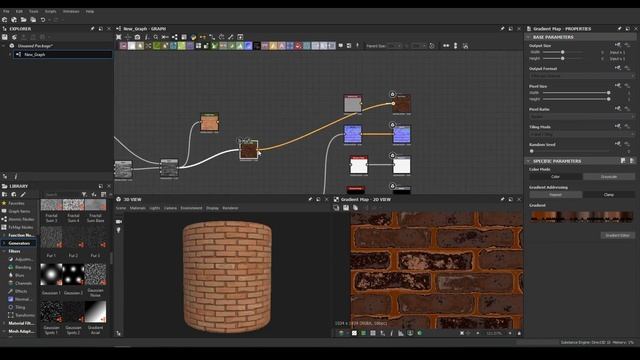
Task: Select the Gaussian 1 generator thumbnail
Action: coord(51,275)
